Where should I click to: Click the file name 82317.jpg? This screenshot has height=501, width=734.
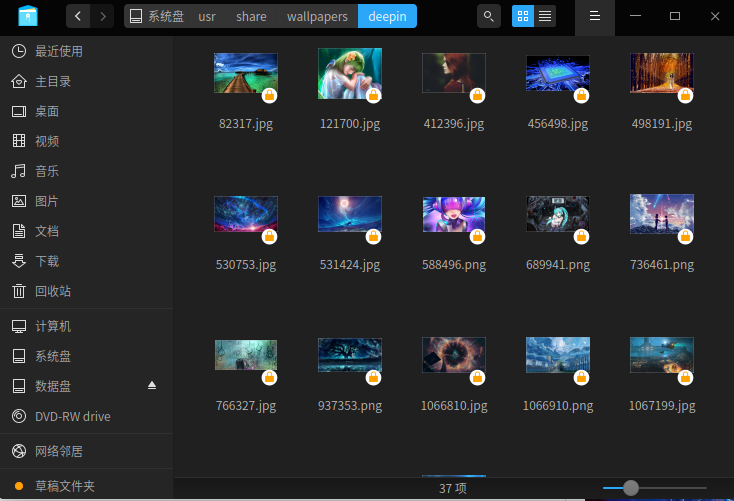(x=246, y=124)
